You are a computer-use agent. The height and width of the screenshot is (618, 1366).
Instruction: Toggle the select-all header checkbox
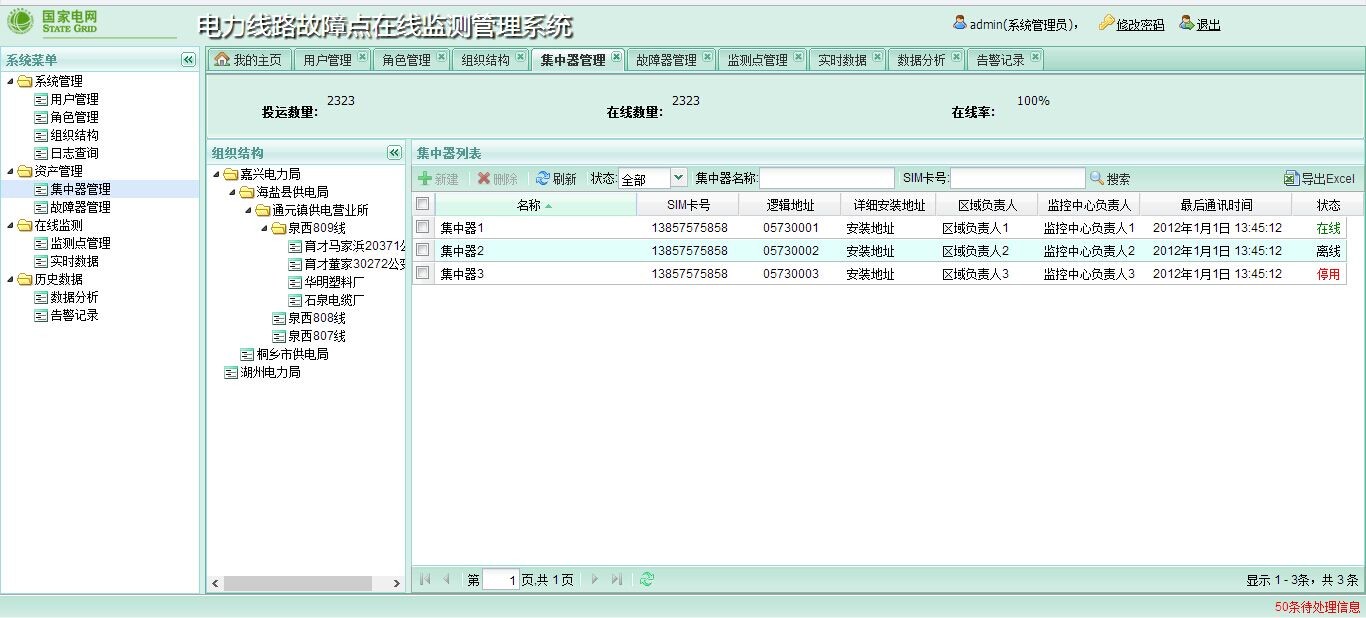[422, 204]
